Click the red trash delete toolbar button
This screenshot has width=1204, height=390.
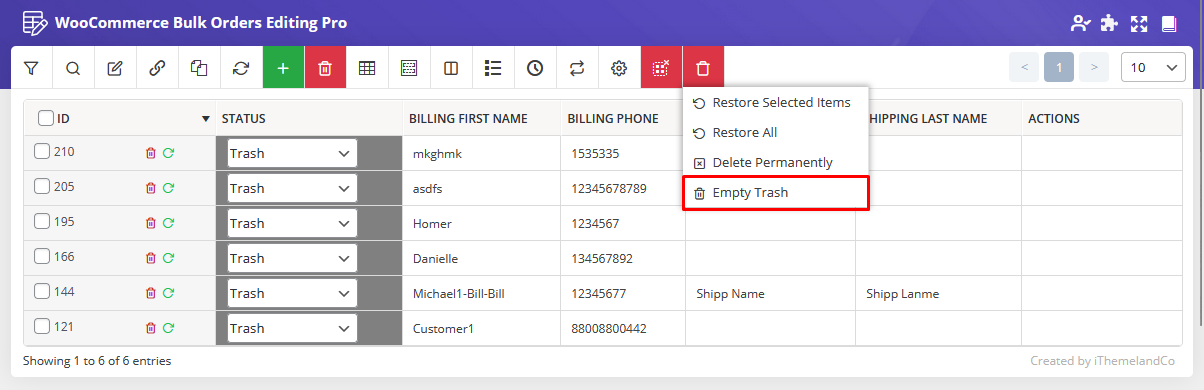[x=325, y=68]
